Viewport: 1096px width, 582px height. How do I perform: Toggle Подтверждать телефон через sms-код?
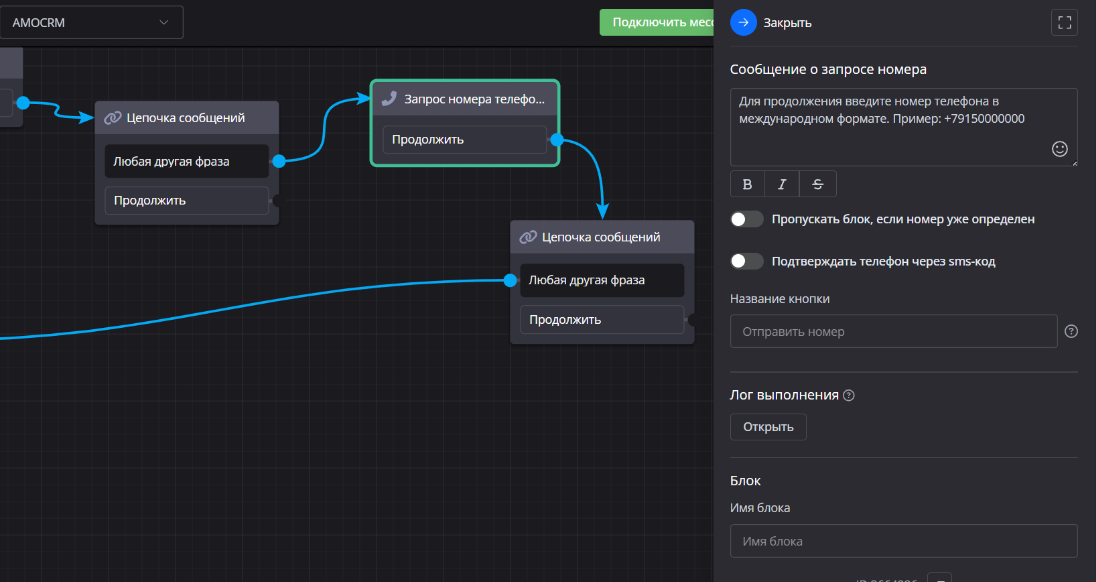pyautogui.click(x=747, y=261)
